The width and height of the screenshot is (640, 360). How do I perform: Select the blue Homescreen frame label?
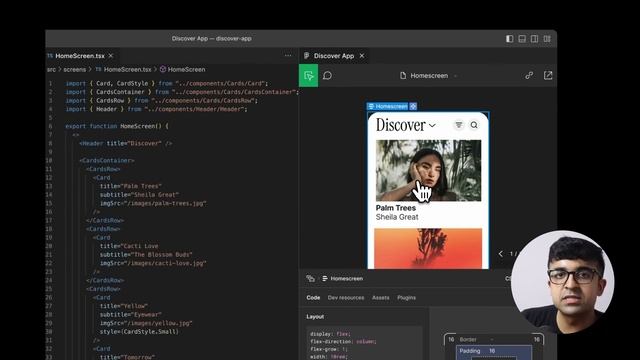point(388,106)
